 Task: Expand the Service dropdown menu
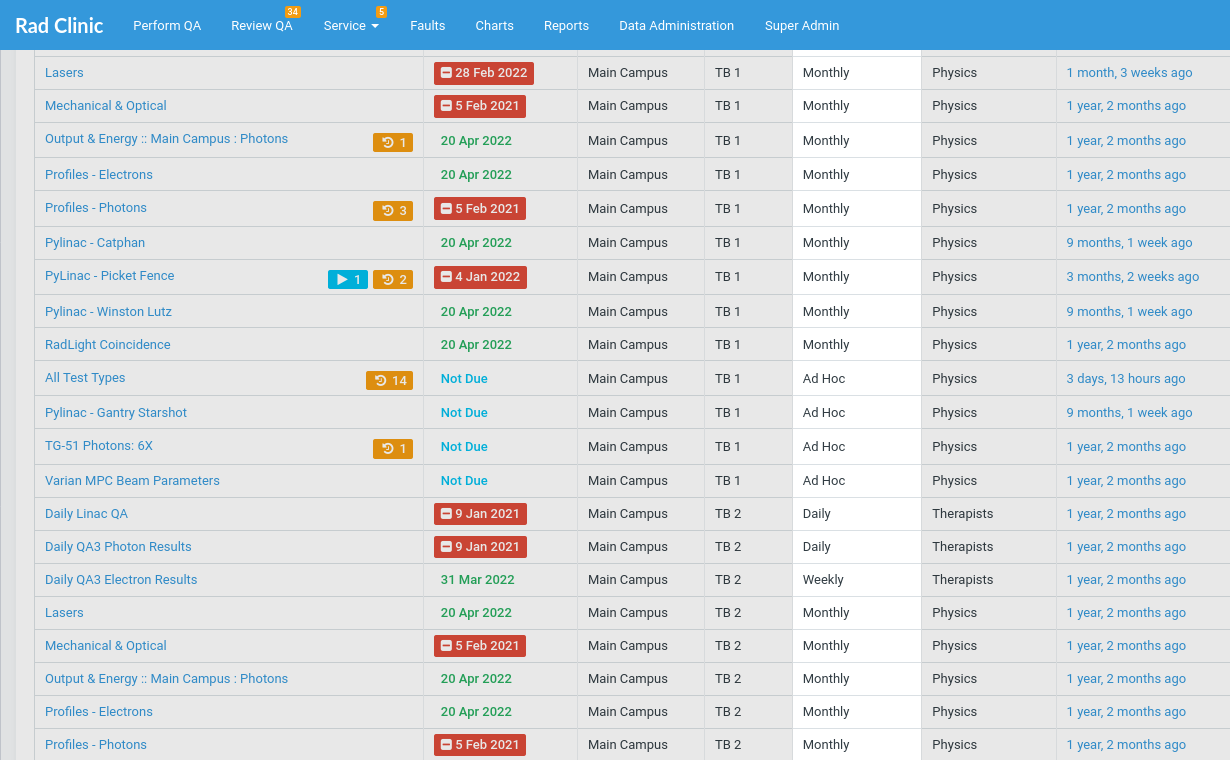(351, 25)
